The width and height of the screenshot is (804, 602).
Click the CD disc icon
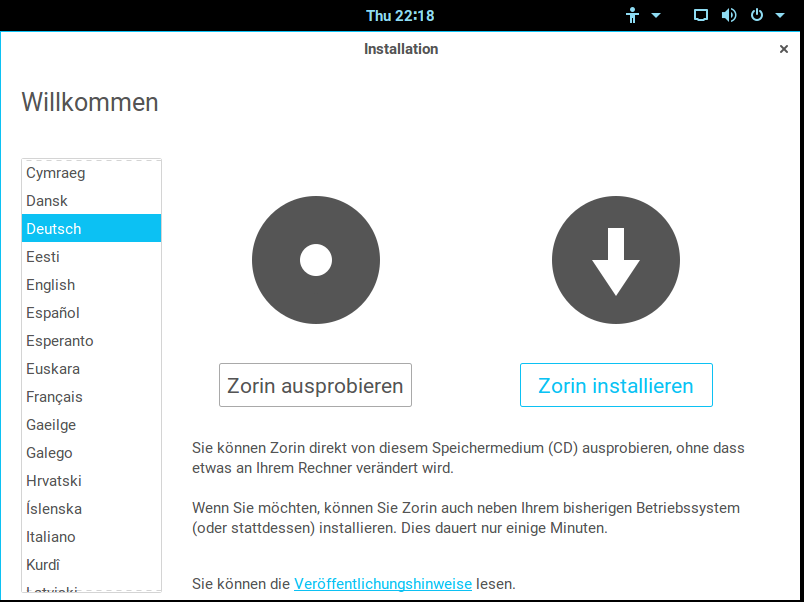point(315,261)
